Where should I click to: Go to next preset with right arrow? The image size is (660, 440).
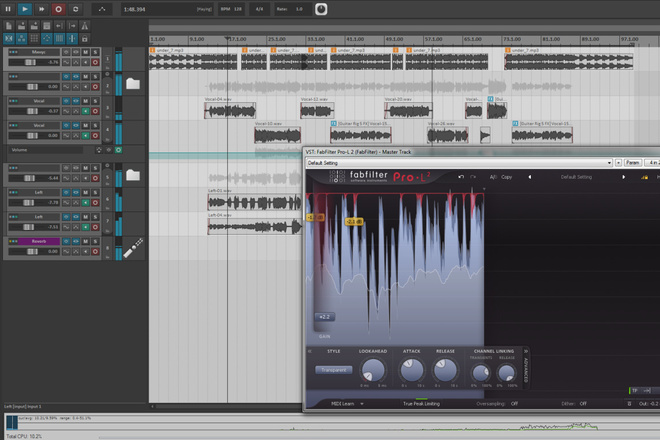[x=623, y=177]
